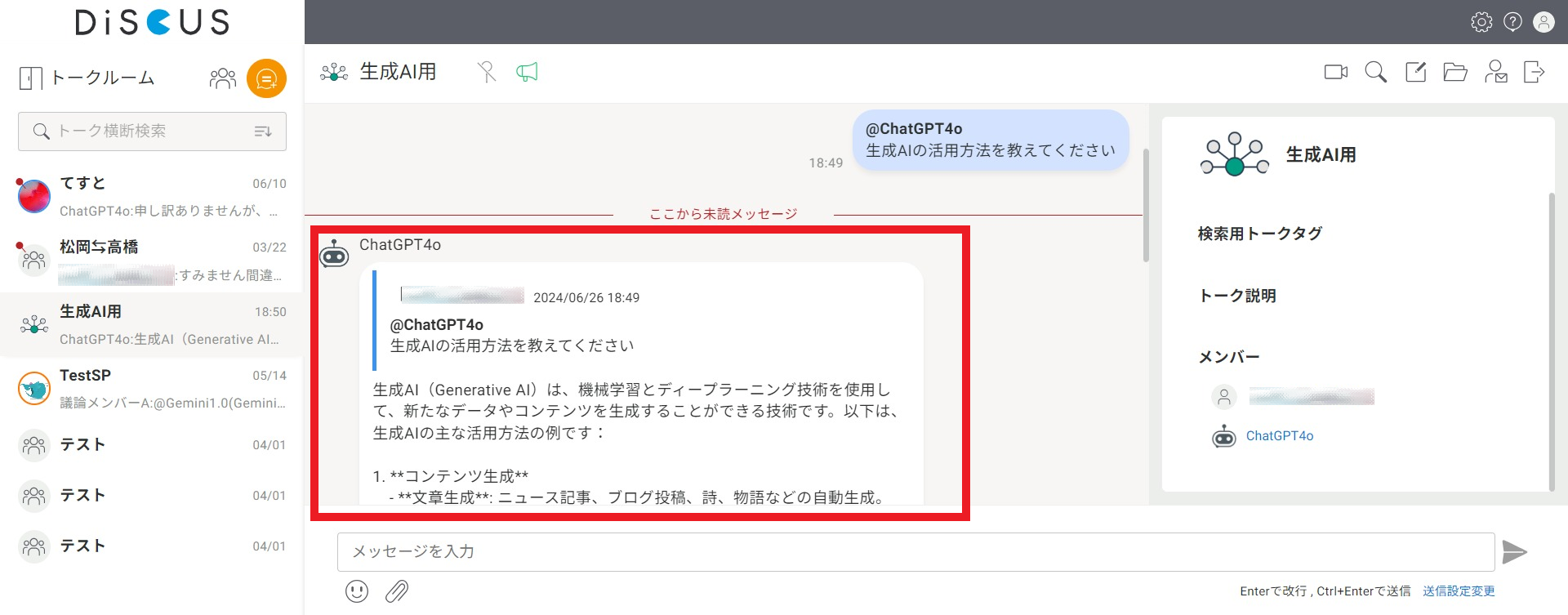
Task: Open settings gear in top bar
Action: [x=1481, y=22]
